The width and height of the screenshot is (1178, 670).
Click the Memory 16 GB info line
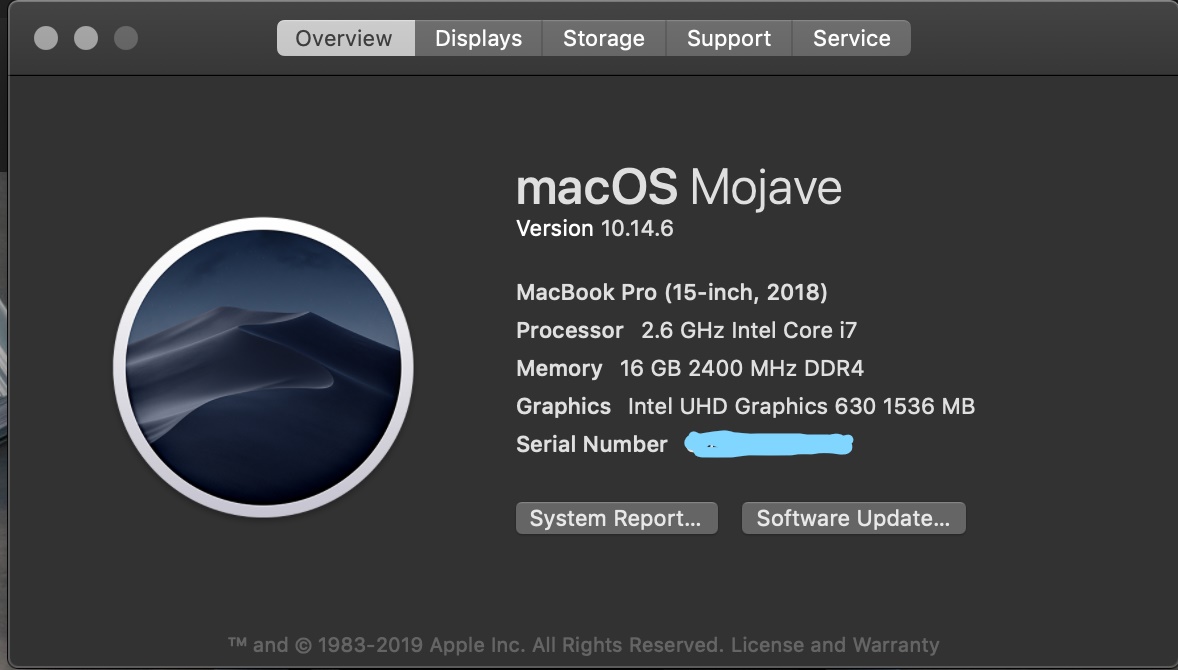coord(689,368)
